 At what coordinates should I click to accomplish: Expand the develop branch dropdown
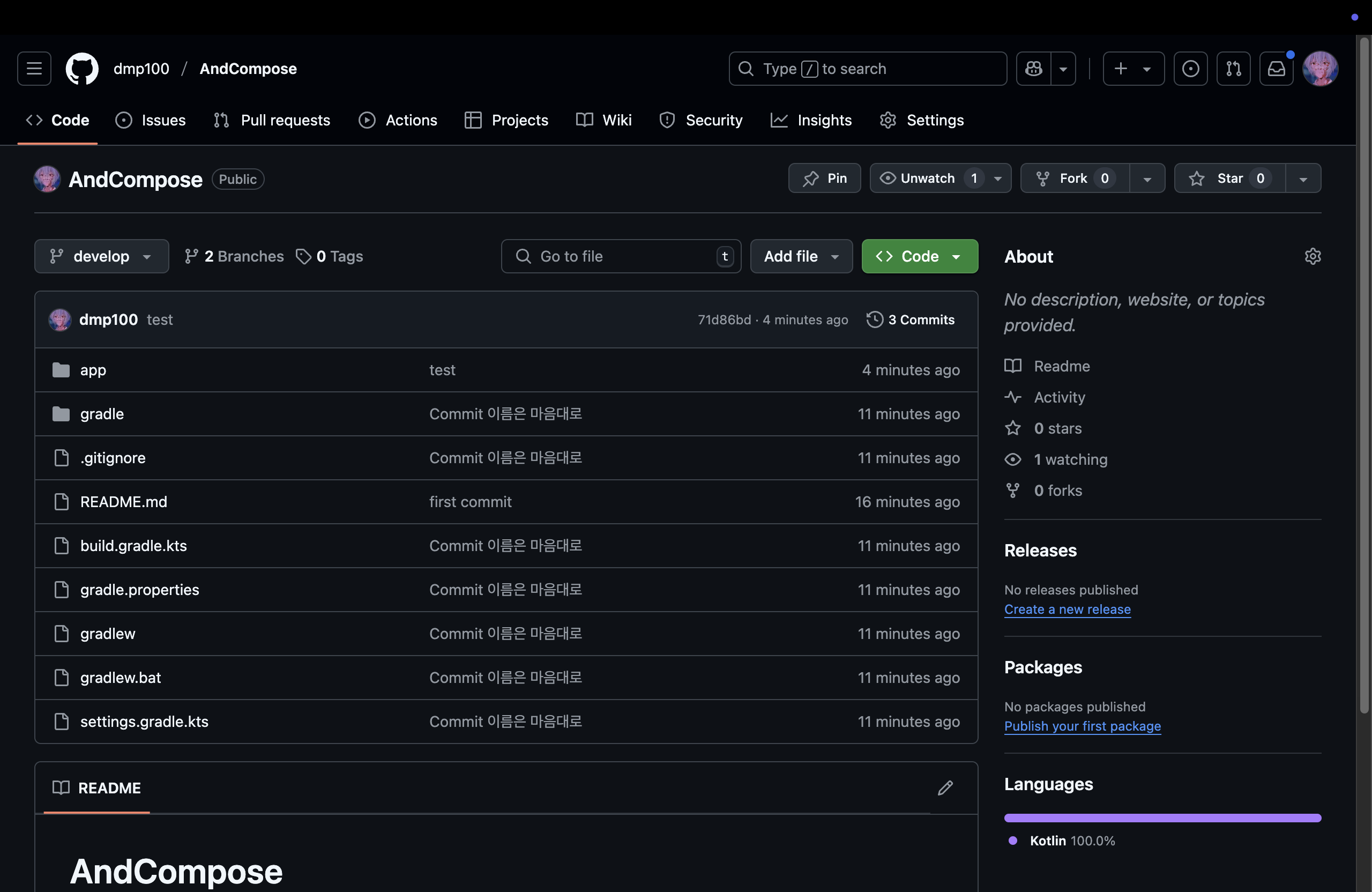[x=101, y=256]
